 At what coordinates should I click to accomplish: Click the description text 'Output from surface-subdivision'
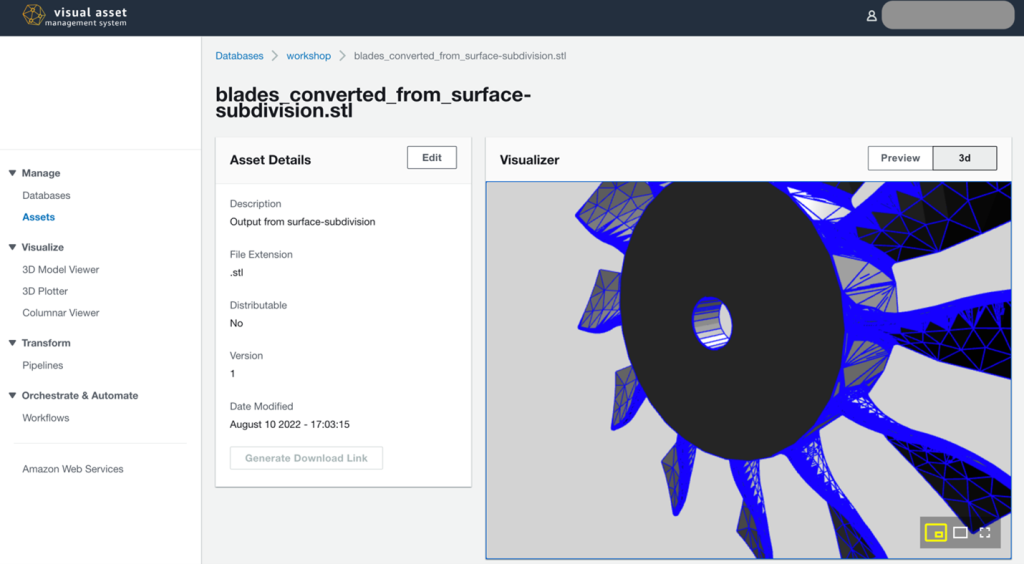pyautogui.click(x=302, y=222)
